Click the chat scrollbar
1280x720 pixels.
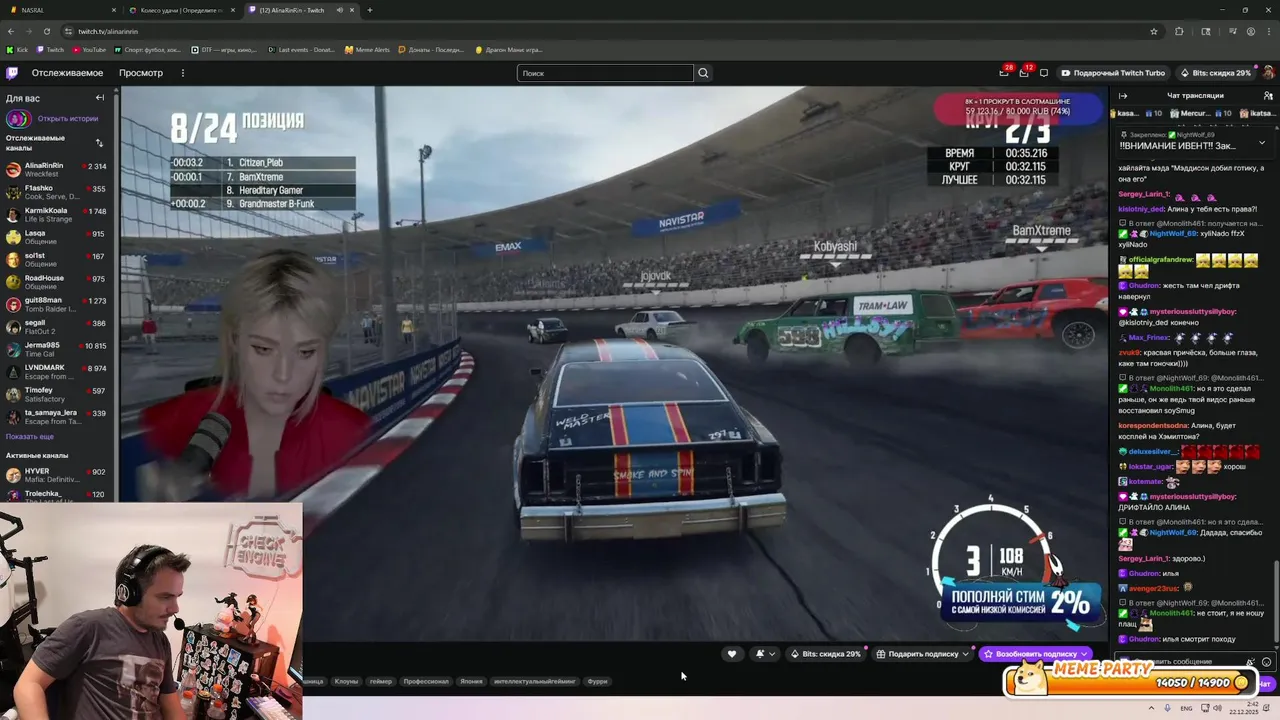[x=1276, y=603]
